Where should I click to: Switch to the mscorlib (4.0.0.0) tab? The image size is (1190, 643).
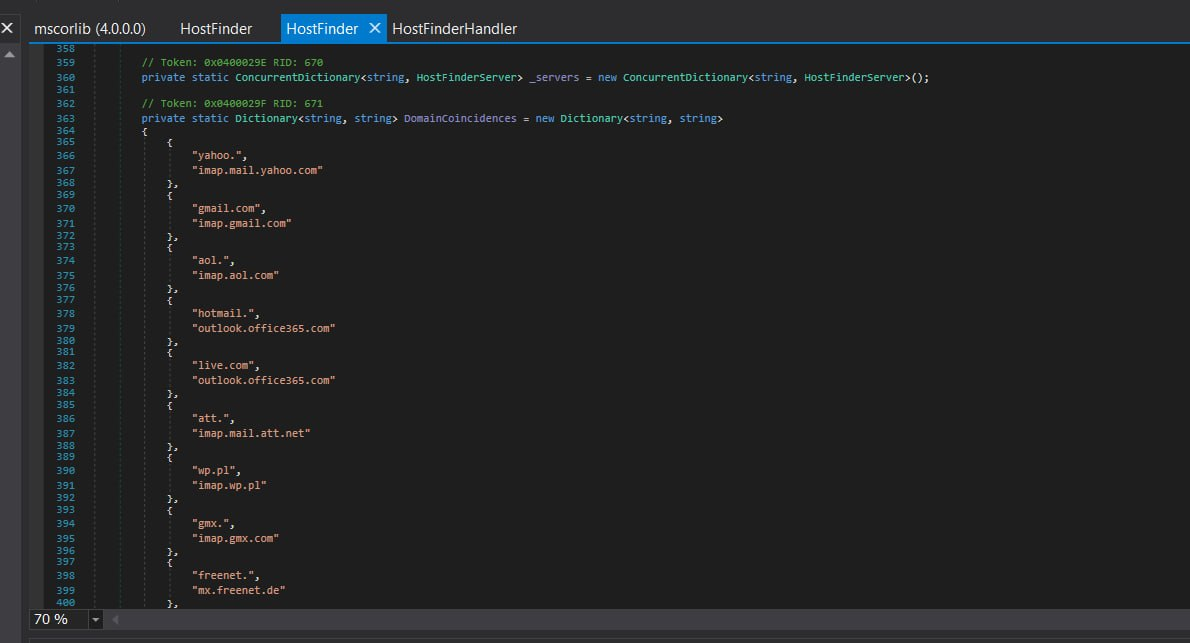(90, 29)
